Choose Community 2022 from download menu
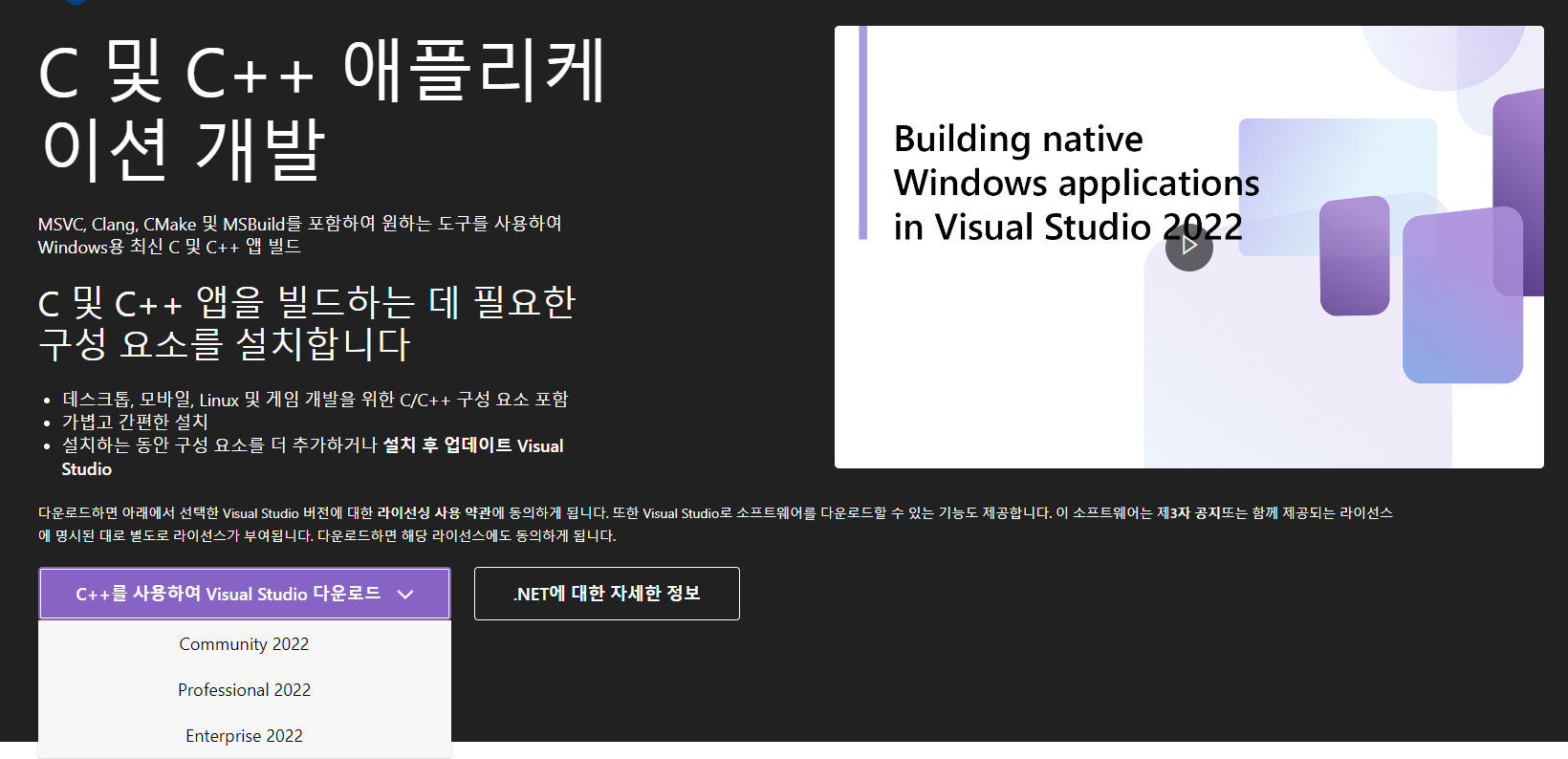 (245, 644)
